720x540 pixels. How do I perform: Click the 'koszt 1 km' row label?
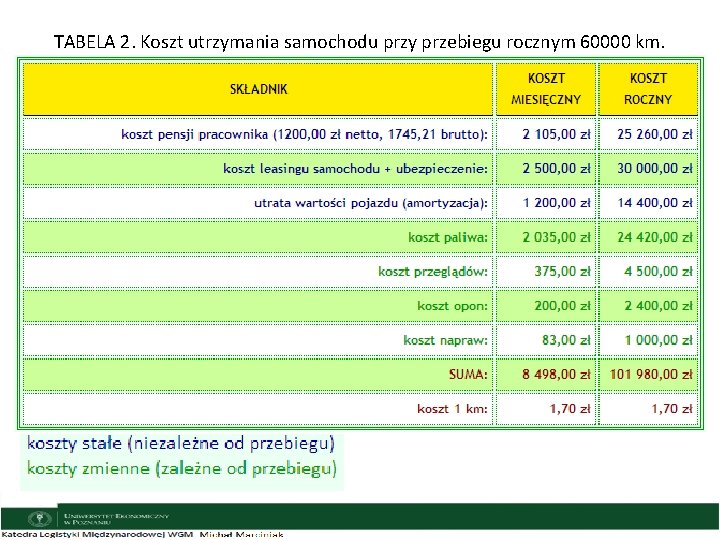click(452, 409)
